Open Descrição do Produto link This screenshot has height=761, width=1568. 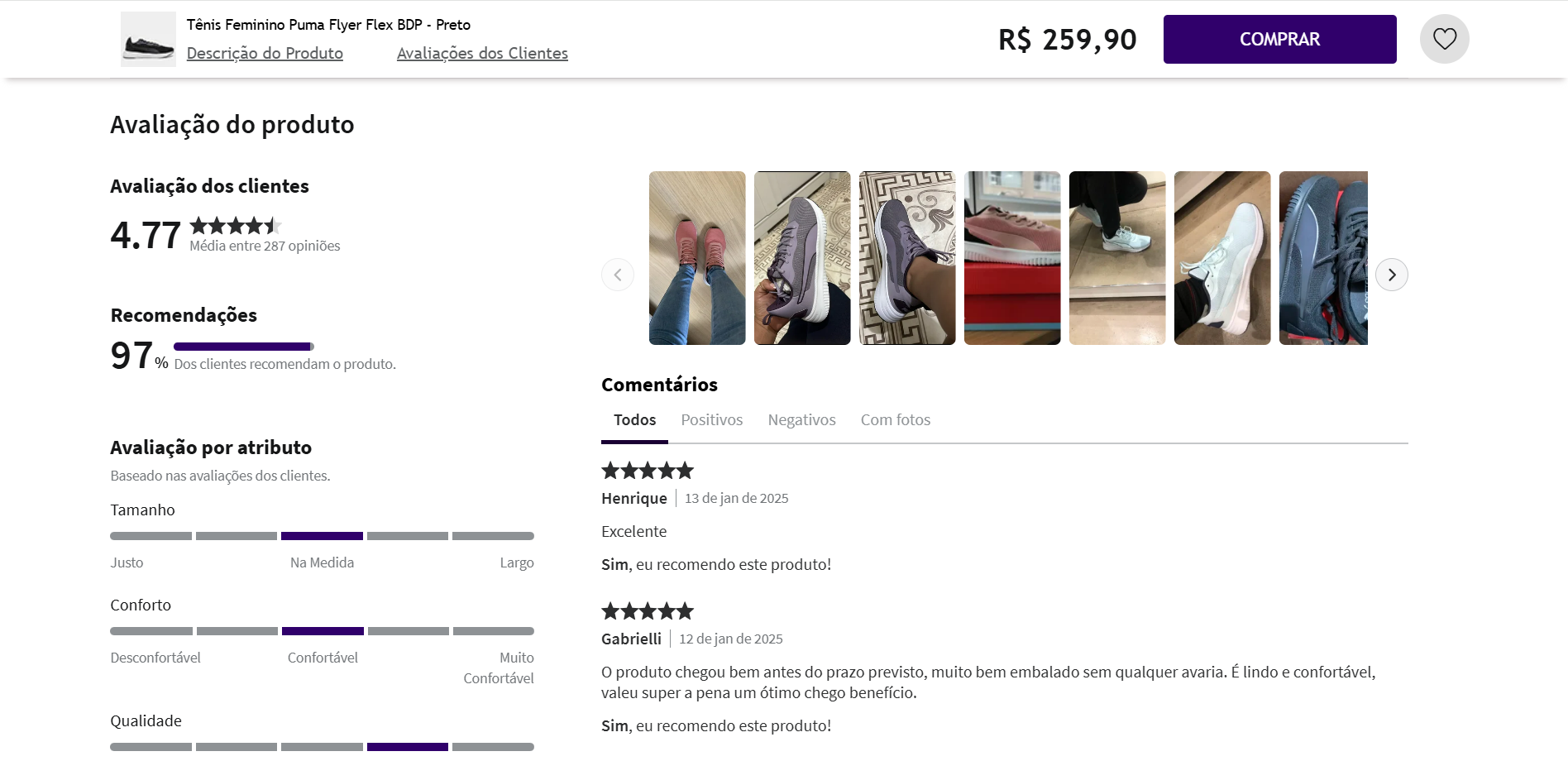click(265, 53)
